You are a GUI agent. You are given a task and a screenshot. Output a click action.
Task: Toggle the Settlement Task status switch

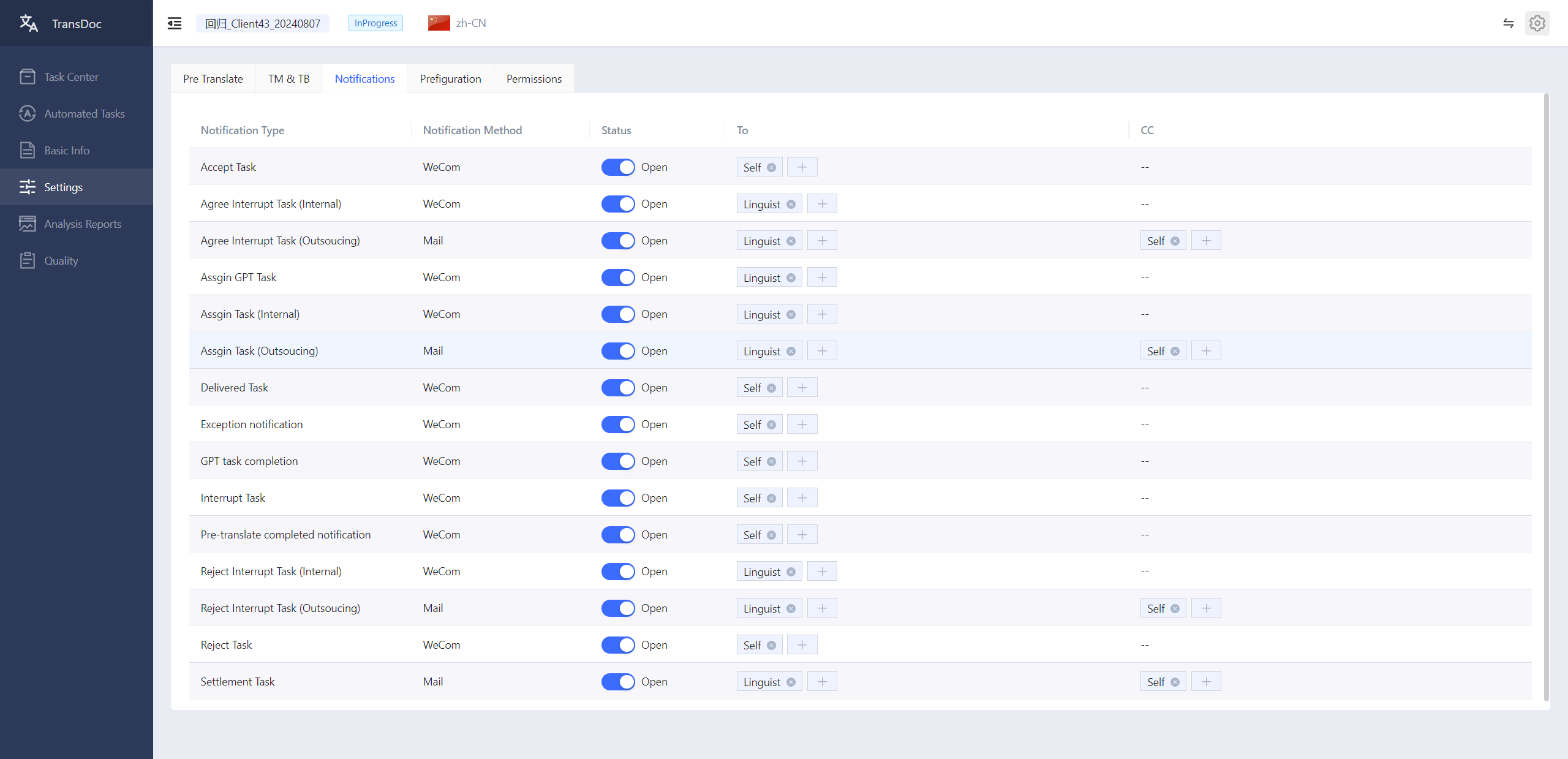tap(618, 682)
